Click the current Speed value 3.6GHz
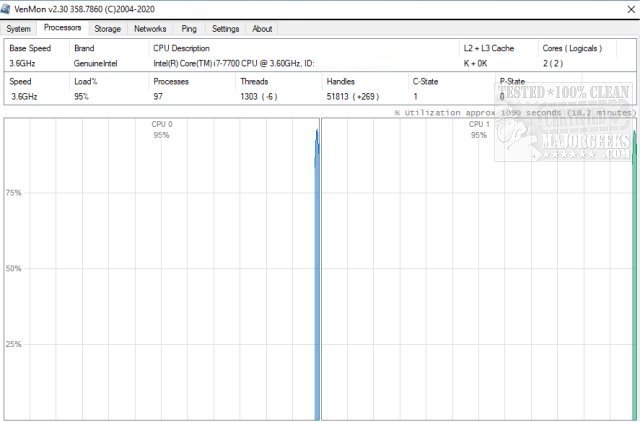The height and width of the screenshot is (422, 640). click(x=24, y=97)
